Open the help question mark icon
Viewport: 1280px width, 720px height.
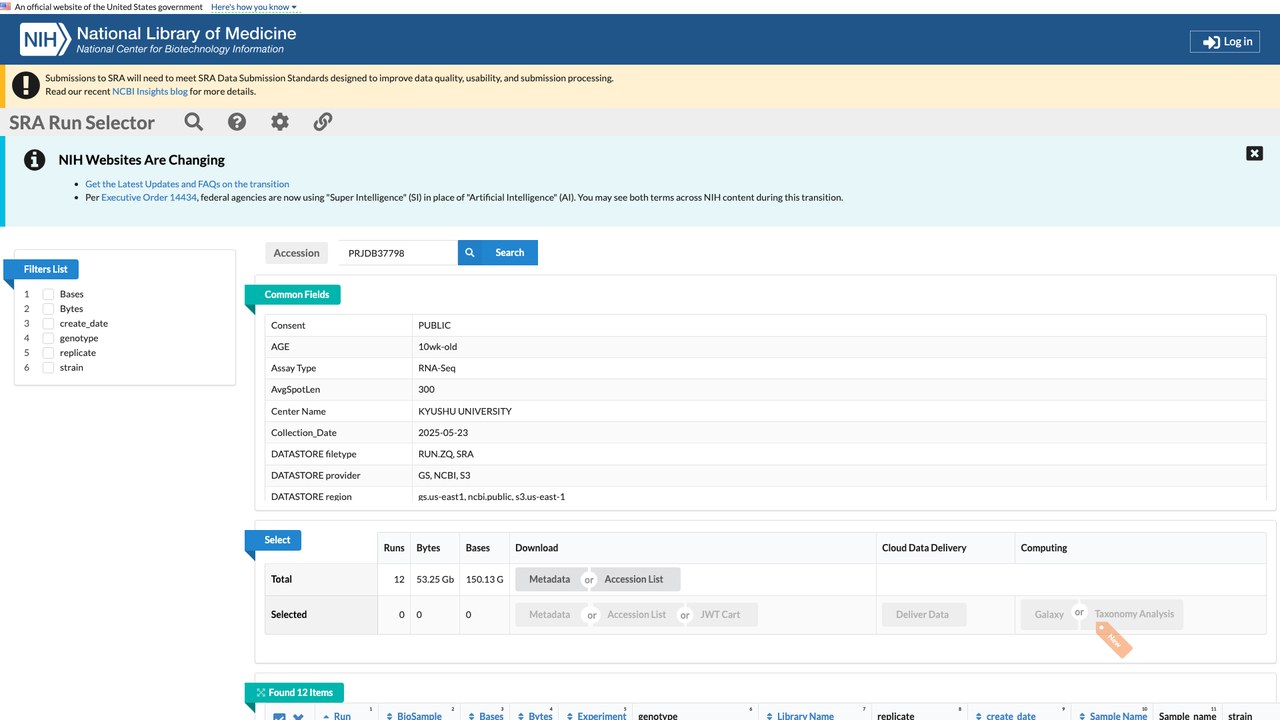[237, 122]
